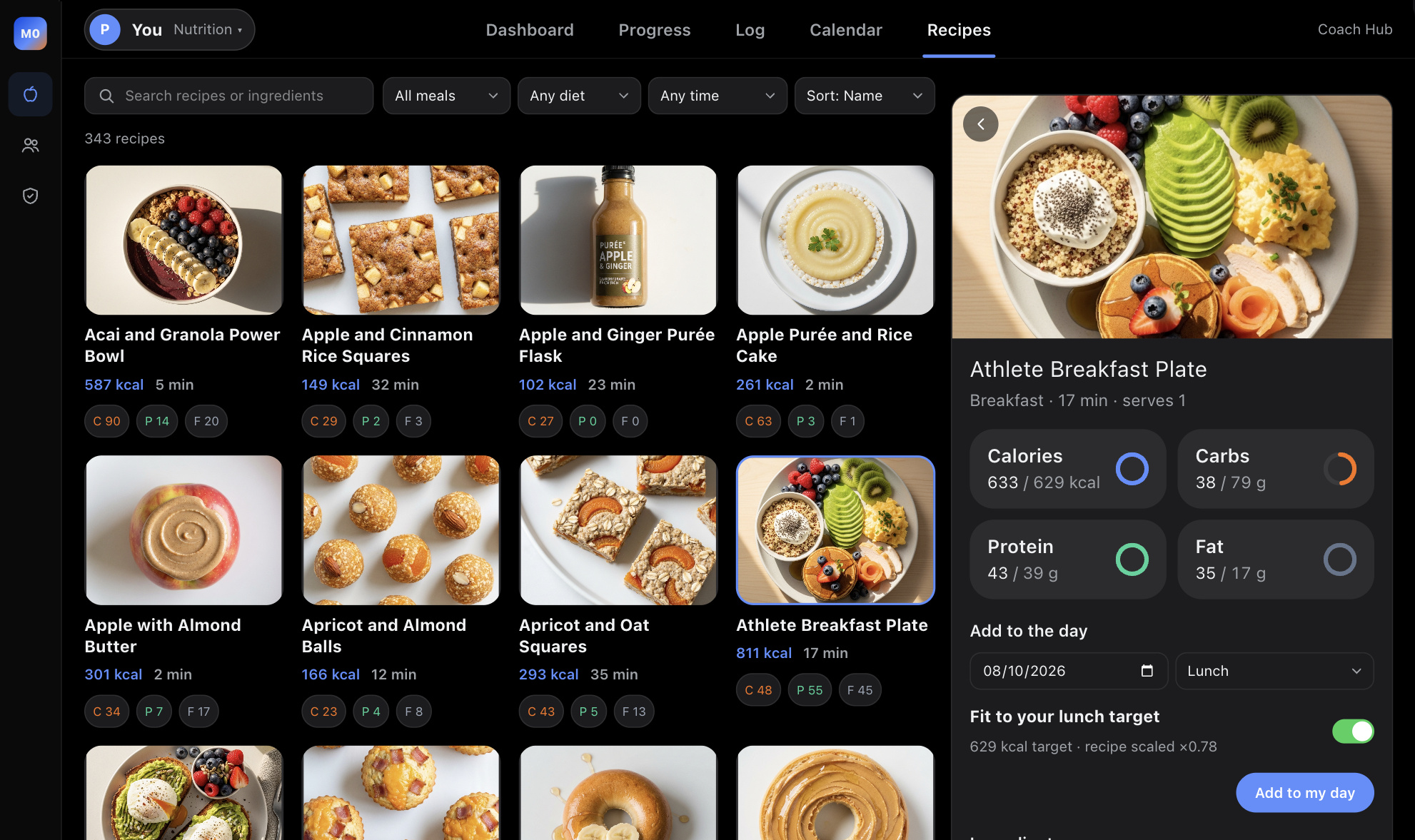The height and width of the screenshot is (840, 1415).
Task: Click Add to my day button
Action: pos(1304,793)
